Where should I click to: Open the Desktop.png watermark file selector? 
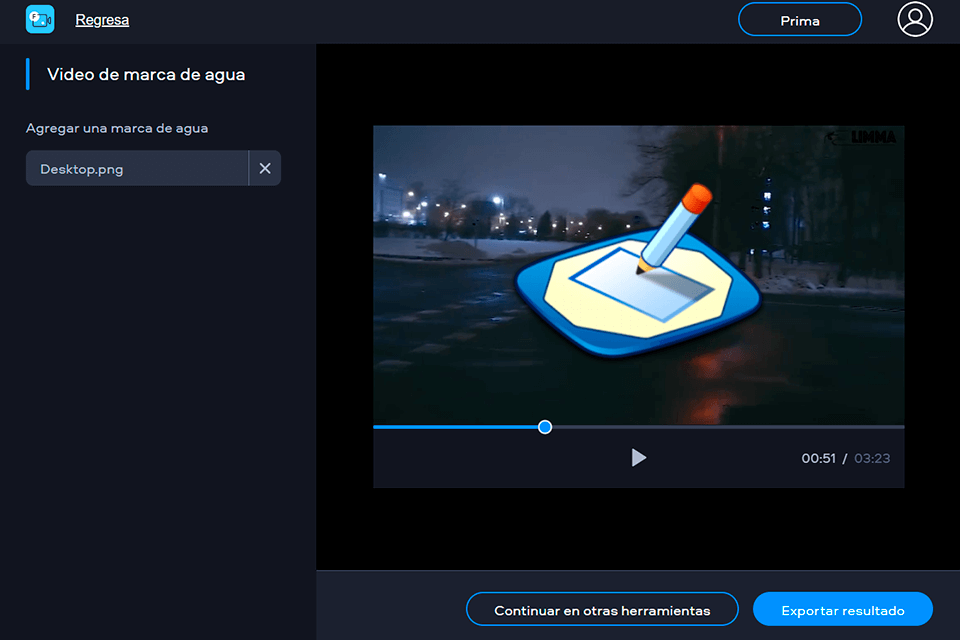click(x=137, y=168)
